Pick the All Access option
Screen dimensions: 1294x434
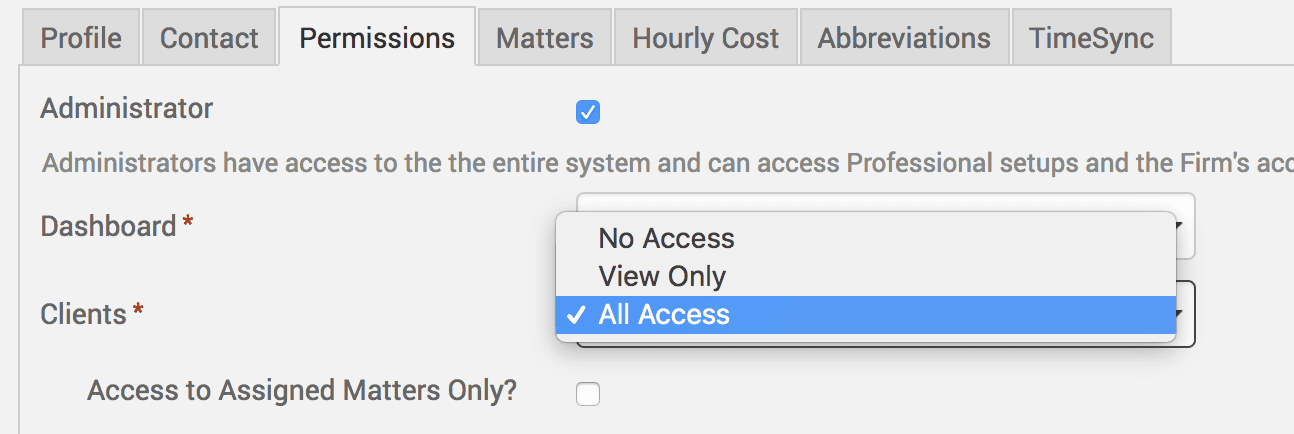click(664, 315)
